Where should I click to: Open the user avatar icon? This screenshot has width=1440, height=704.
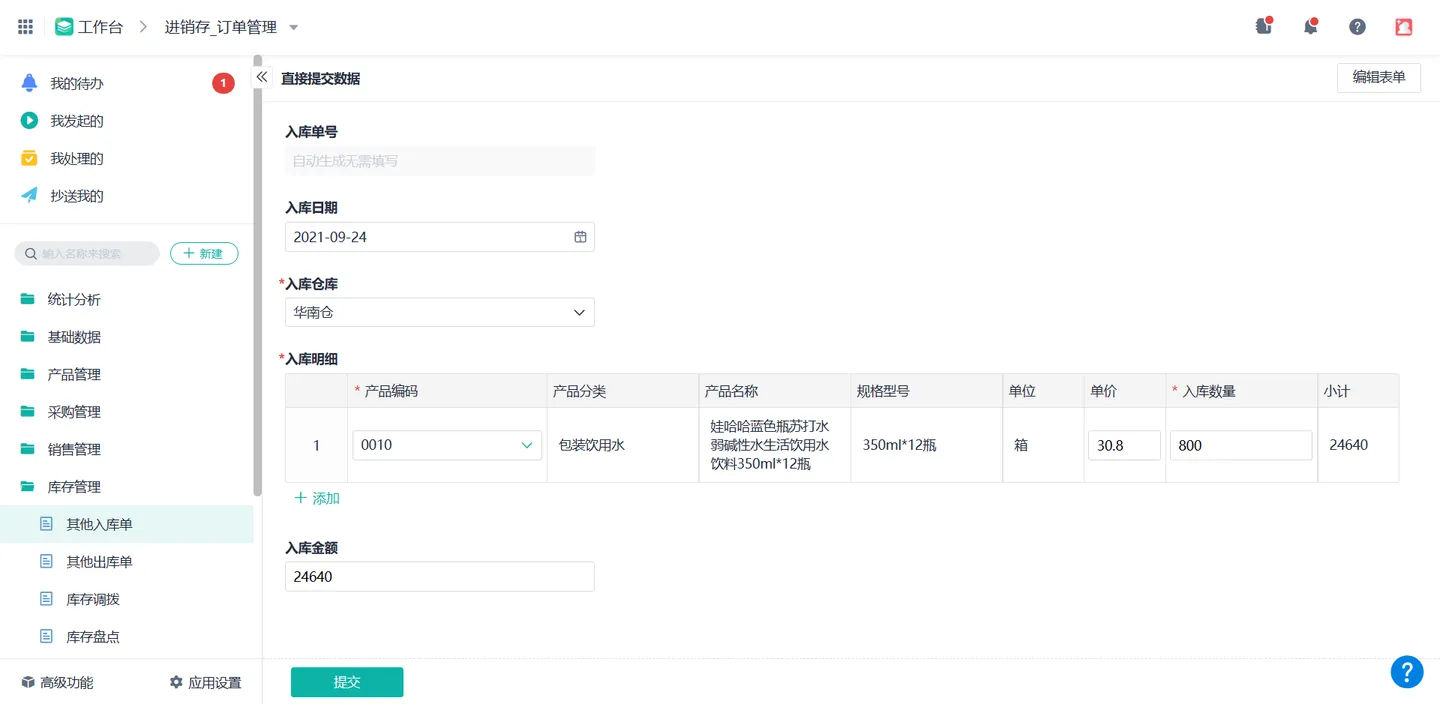coord(1404,27)
